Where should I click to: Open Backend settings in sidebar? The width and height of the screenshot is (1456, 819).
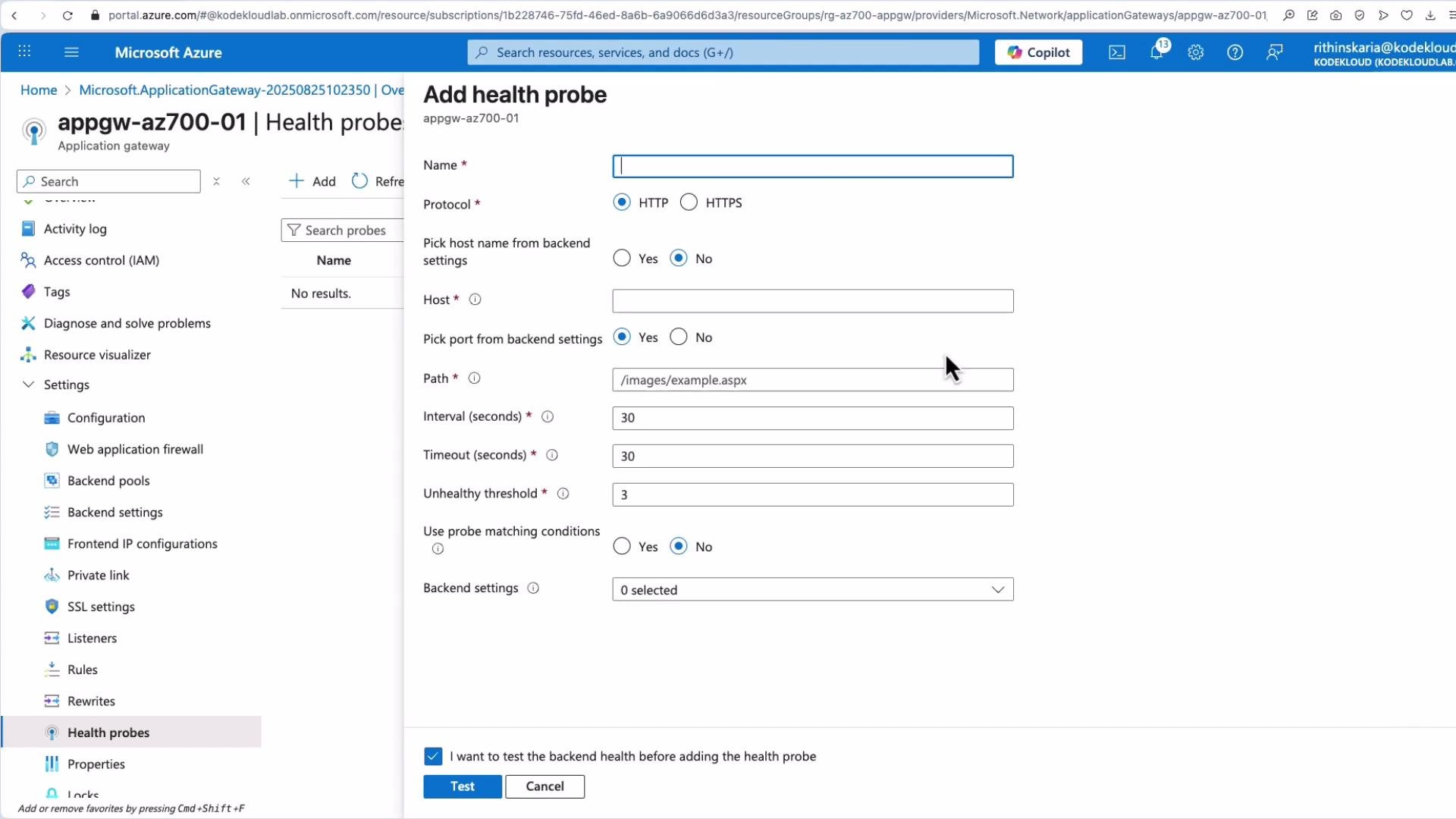115,513
